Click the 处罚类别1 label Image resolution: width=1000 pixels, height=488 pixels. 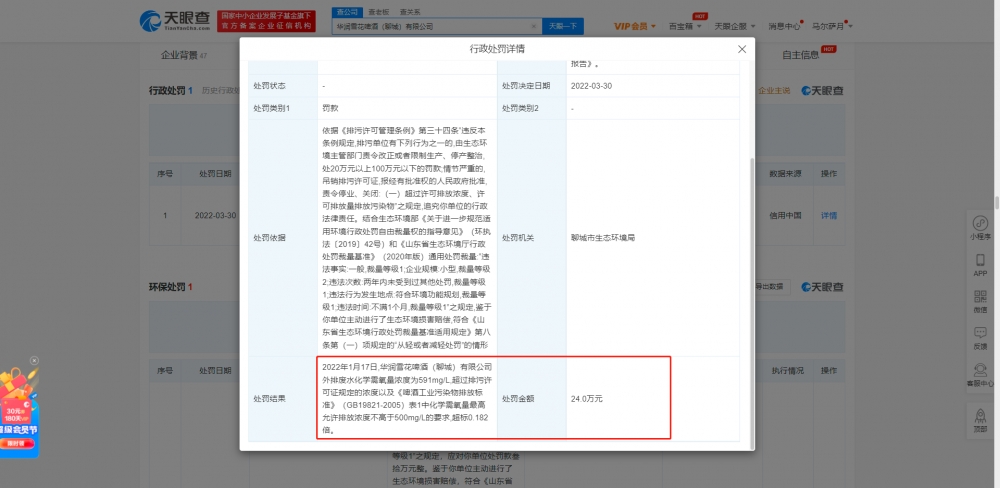click(x=272, y=108)
